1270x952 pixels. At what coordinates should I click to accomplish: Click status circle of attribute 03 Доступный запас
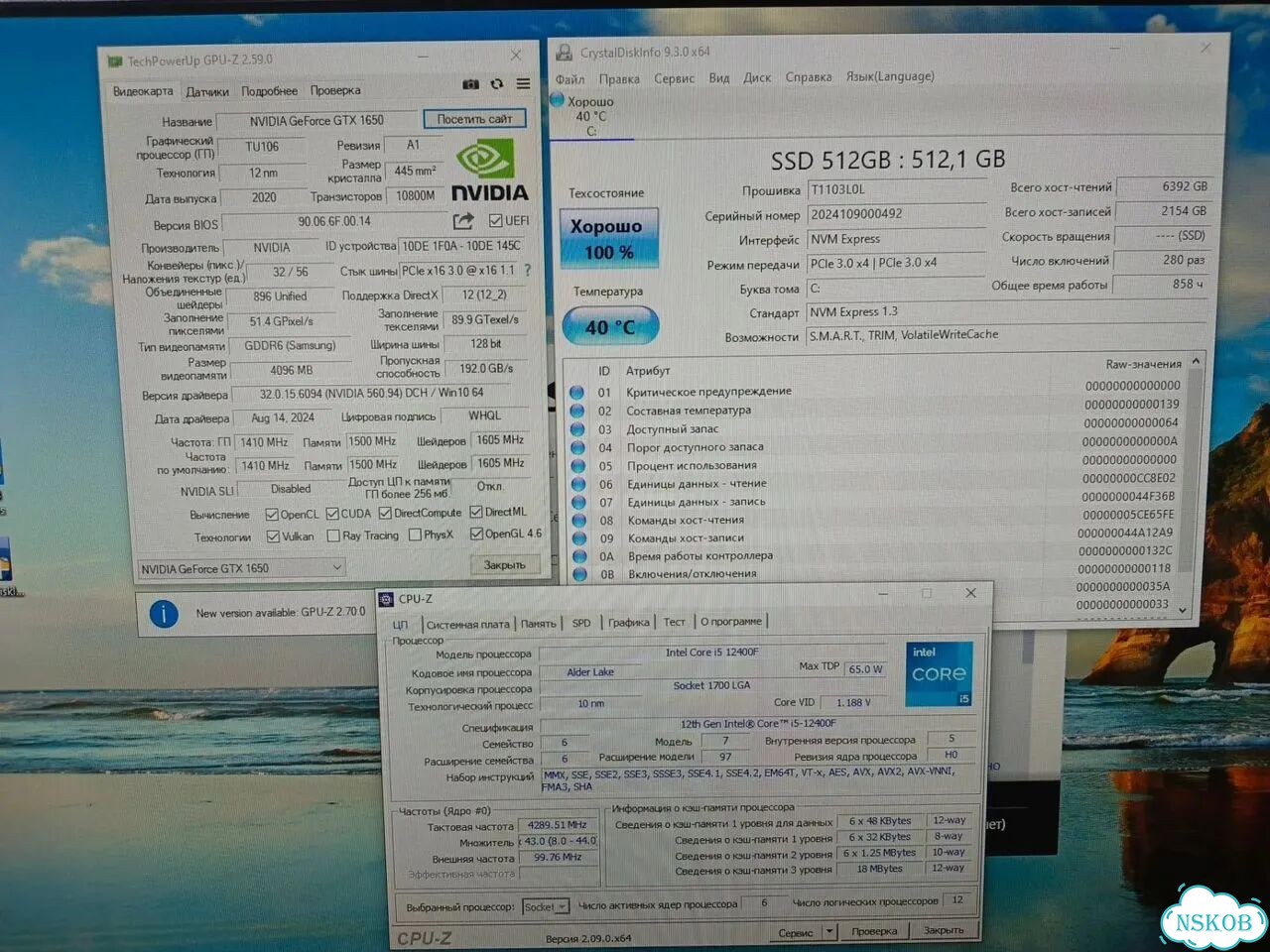point(576,428)
